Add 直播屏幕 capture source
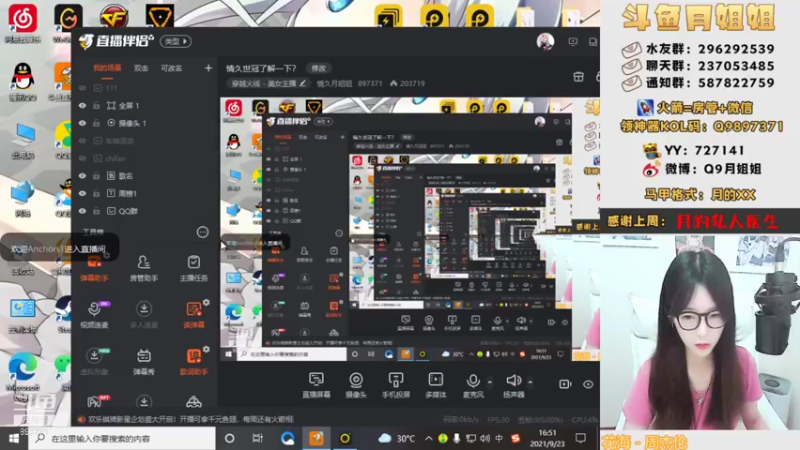The width and height of the screenshot is (800, 450). point(316,385)
